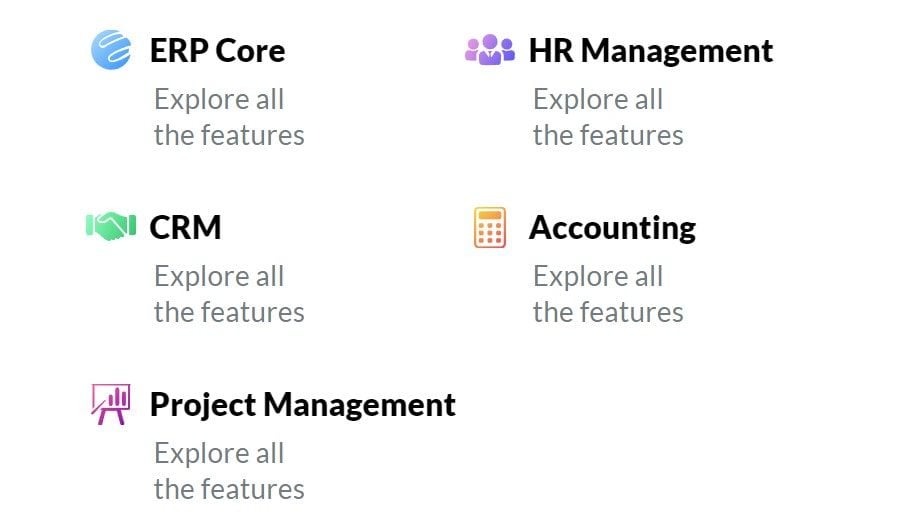Click "Explore all the features" under HR Management

pos(608,117)
